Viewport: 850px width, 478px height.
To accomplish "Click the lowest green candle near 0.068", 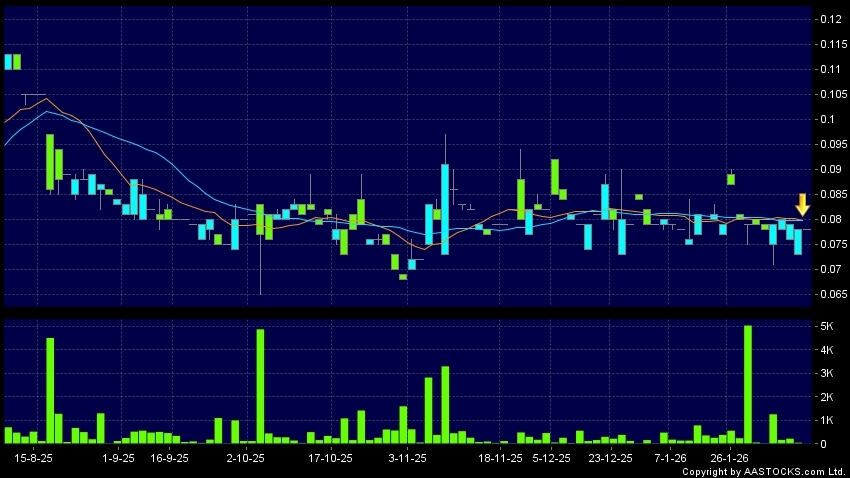I will click(403, 276).
